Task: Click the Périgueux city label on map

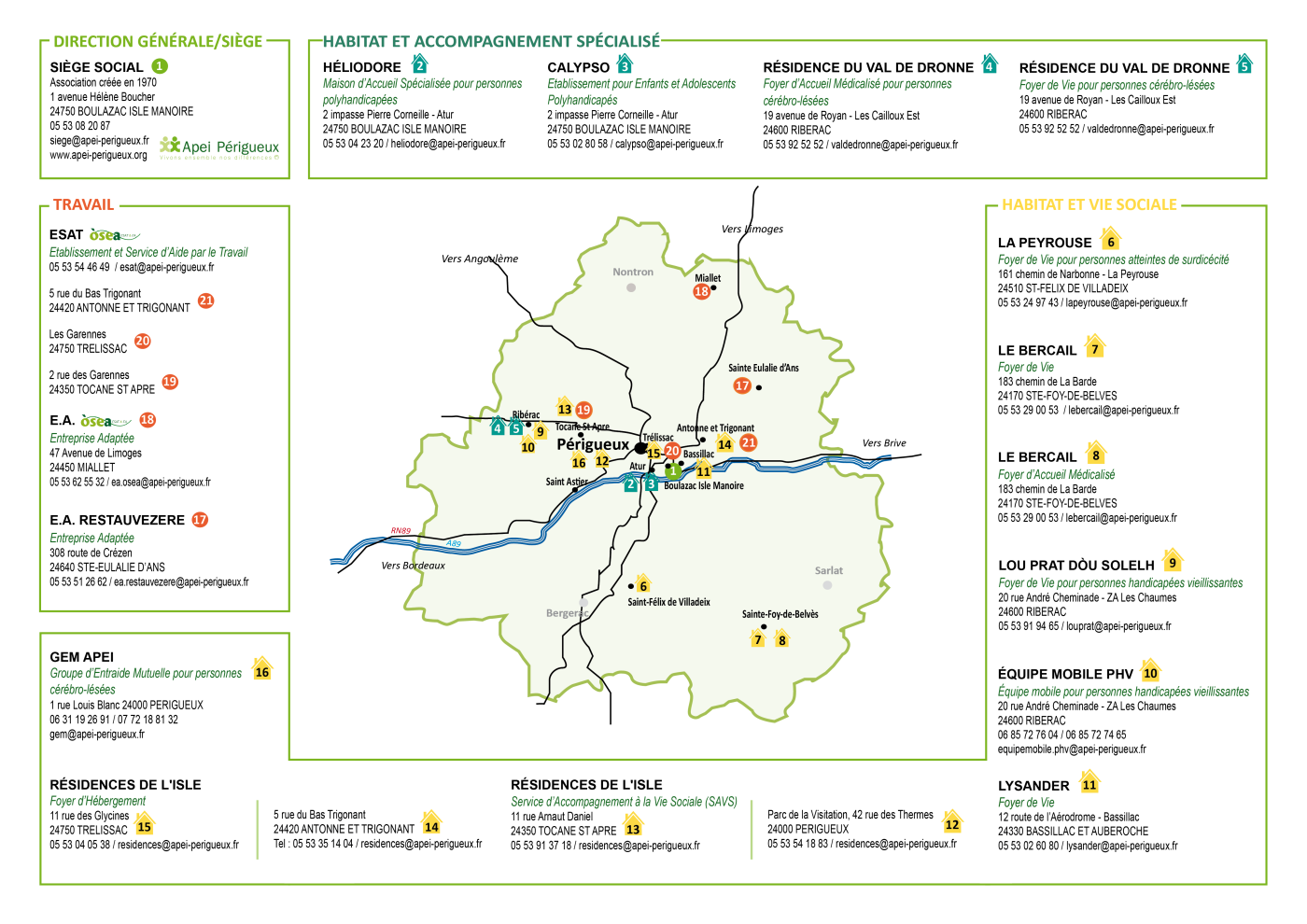Action: tap(593, 444)
